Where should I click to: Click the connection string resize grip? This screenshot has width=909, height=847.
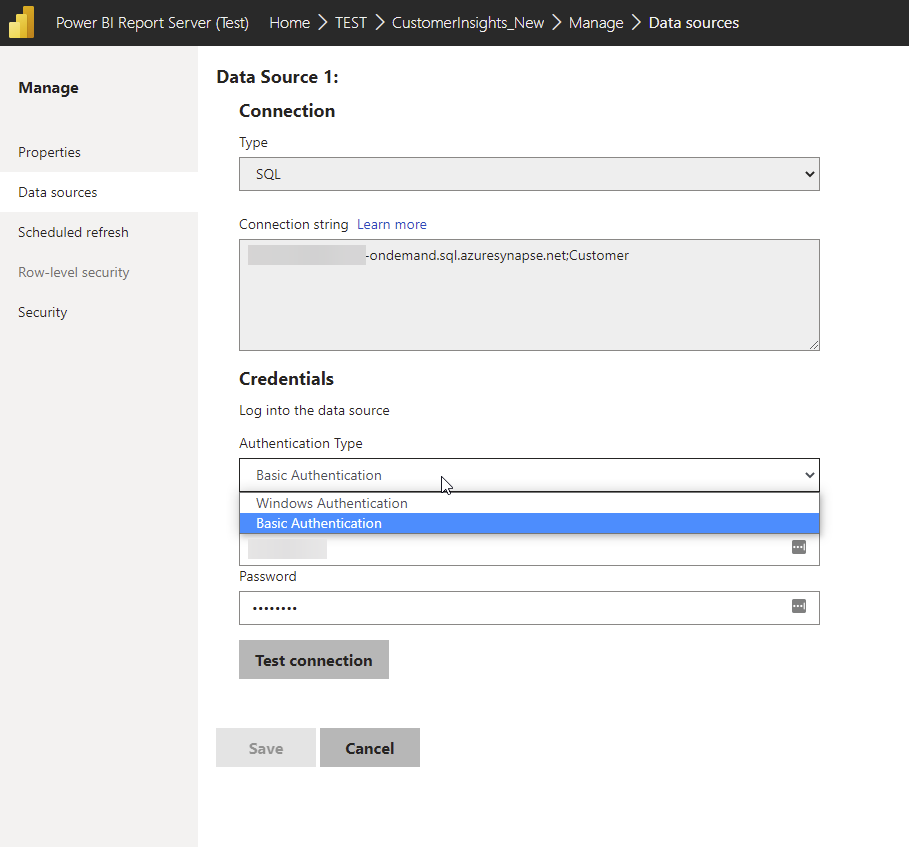pyautogui.click(x=814, y=345)
